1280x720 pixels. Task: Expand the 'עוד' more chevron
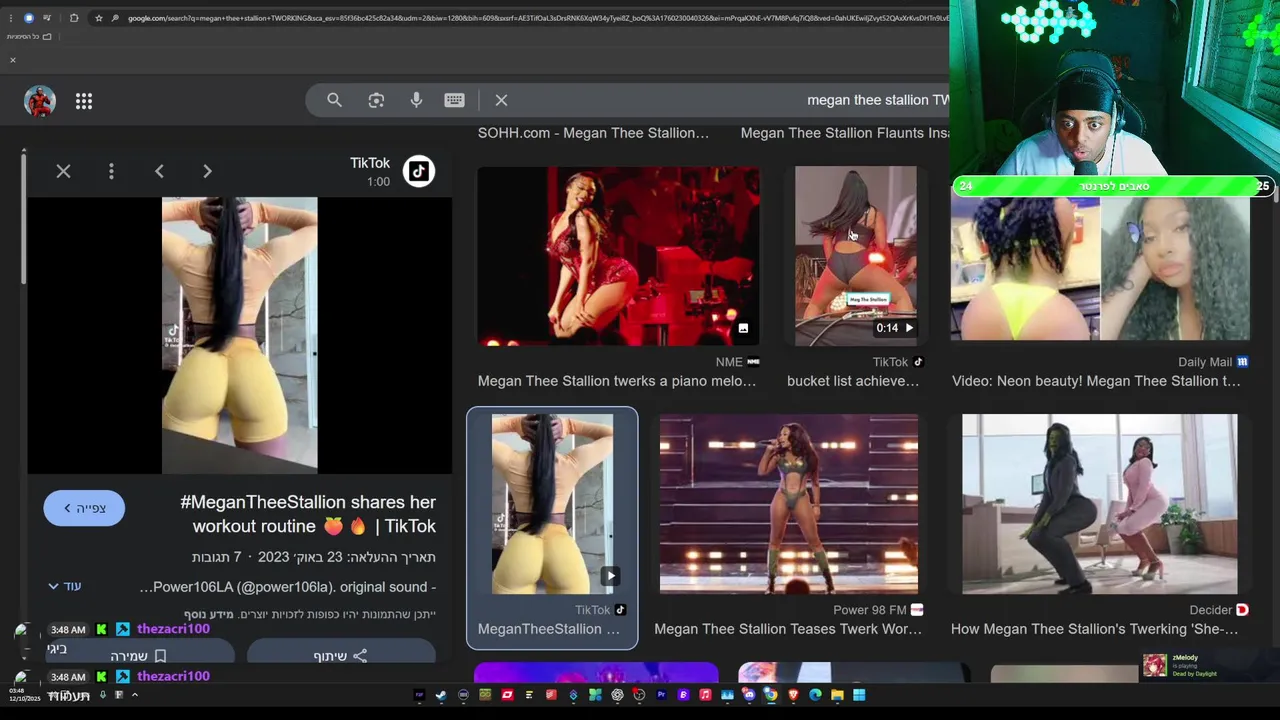coord(64,586)
